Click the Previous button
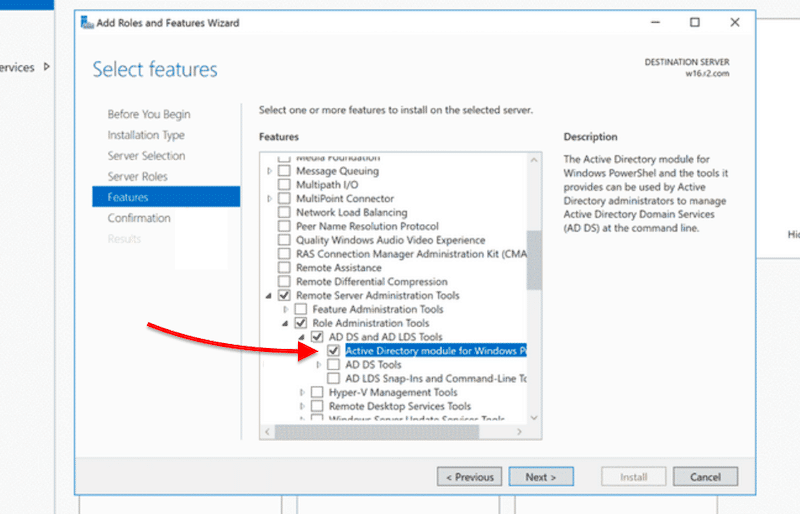800x514 pixels. click(x=469, y=477)
